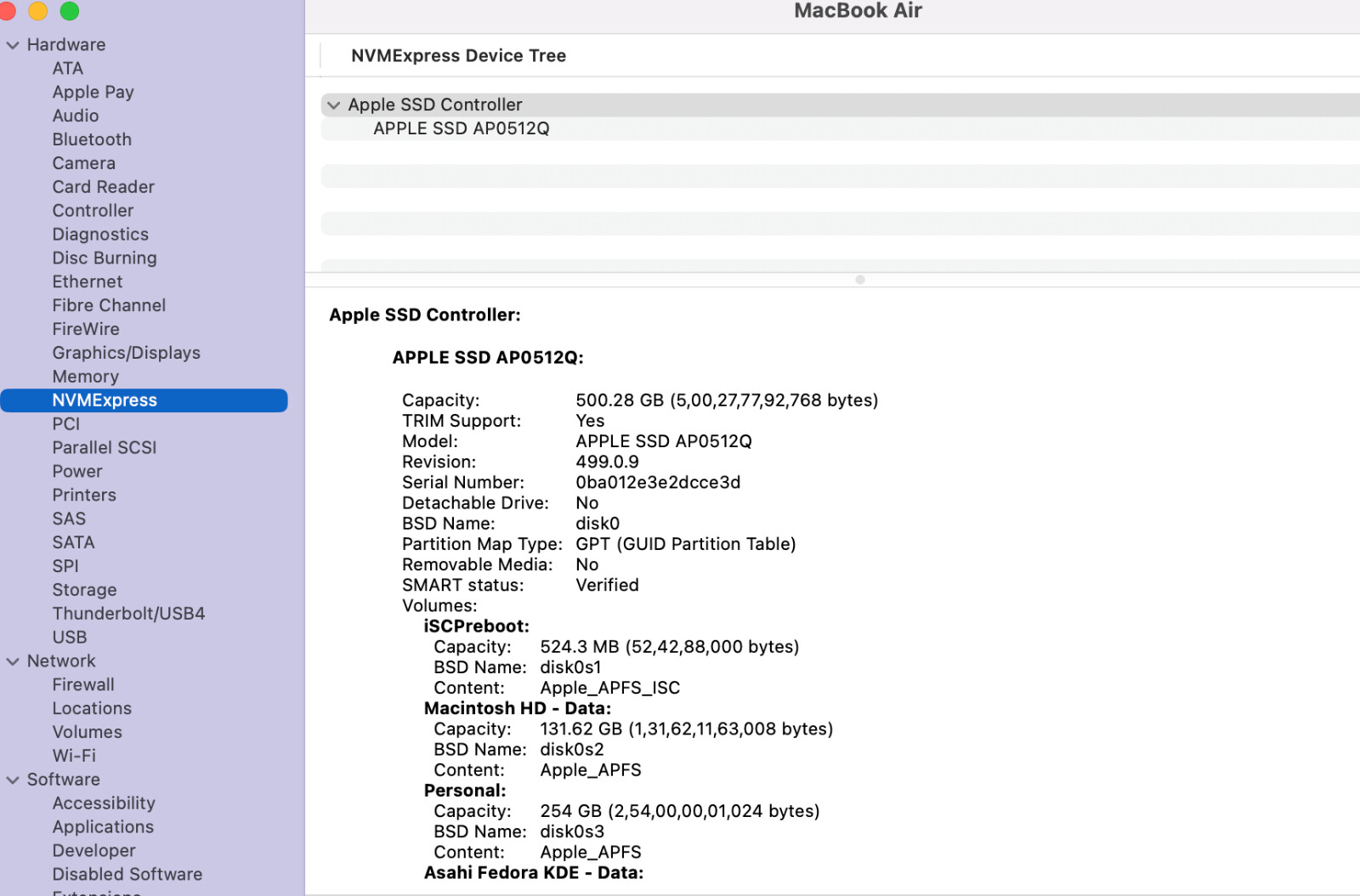Image resolution: width=1360 pixels, height=896 pixels.
Task: Select Firewall under Network
Action: [x=82, y=685]
